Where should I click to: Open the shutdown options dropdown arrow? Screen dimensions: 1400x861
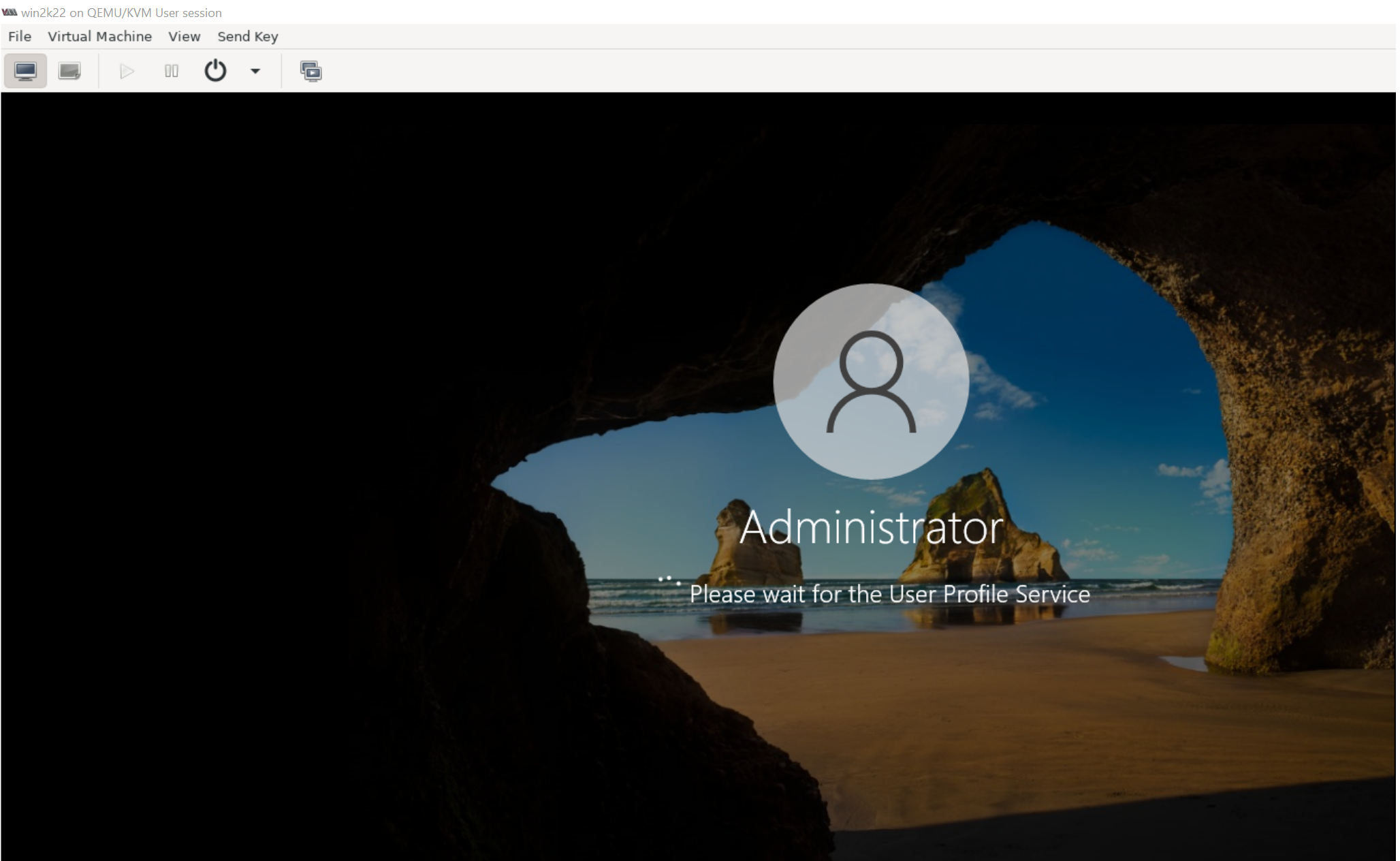(255, 71)
